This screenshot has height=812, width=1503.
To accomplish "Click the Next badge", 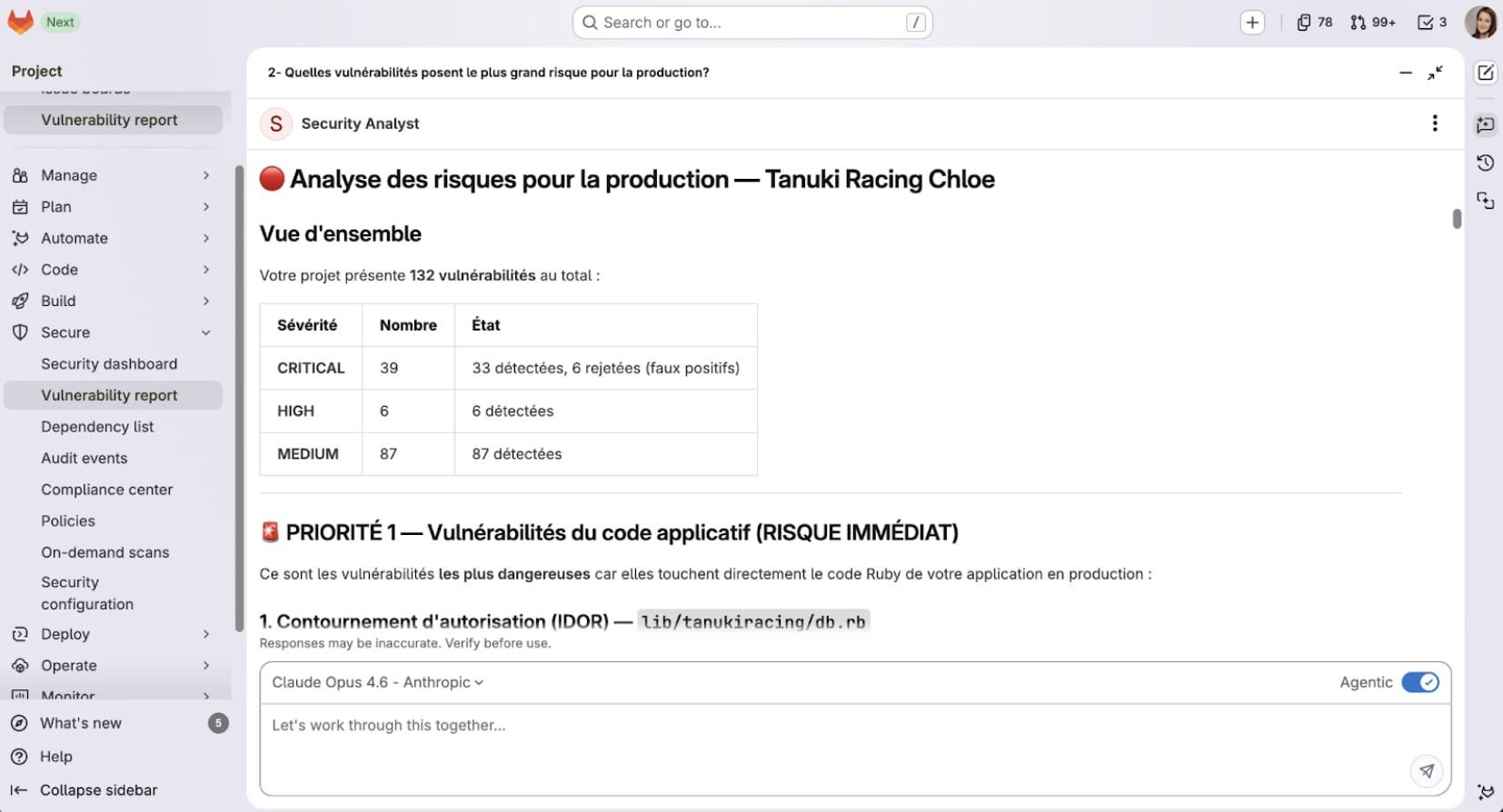I will coord(61,22).
